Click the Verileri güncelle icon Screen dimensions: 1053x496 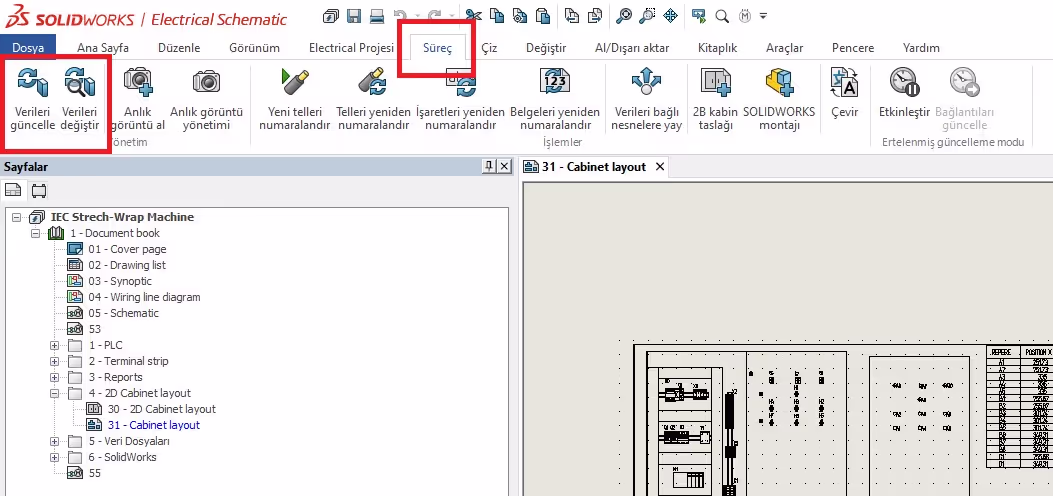coord(32,83)
